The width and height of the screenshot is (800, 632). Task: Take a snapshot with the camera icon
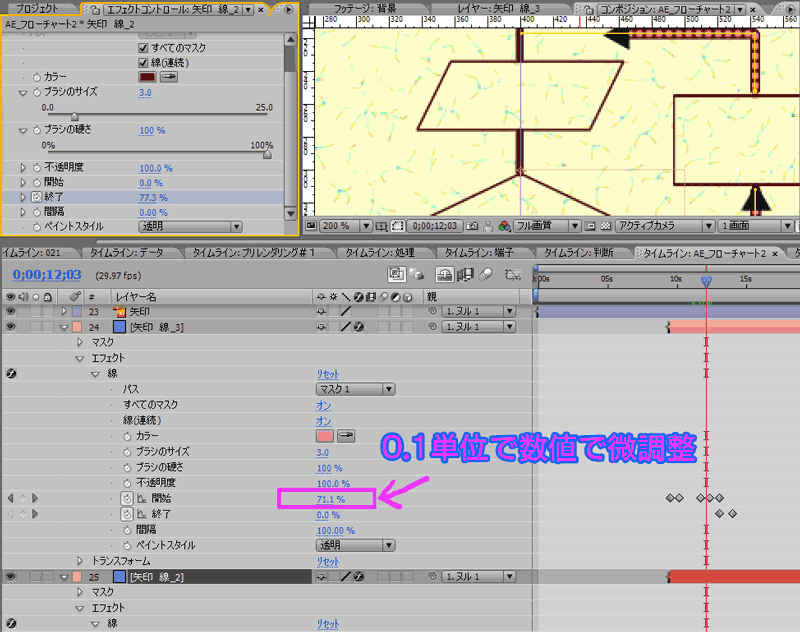point(474,224)
